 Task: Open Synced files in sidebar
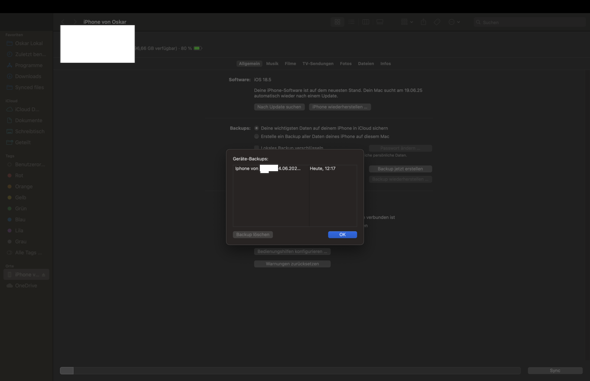pyautogui.click(x=26, y=87)
